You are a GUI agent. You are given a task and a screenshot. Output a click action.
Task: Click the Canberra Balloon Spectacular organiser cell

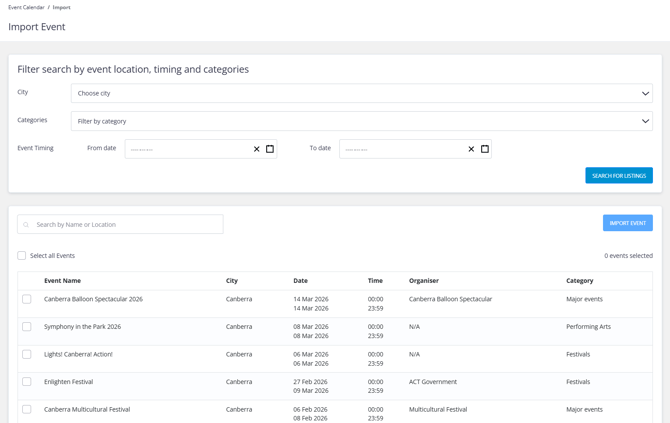(450, 299)
